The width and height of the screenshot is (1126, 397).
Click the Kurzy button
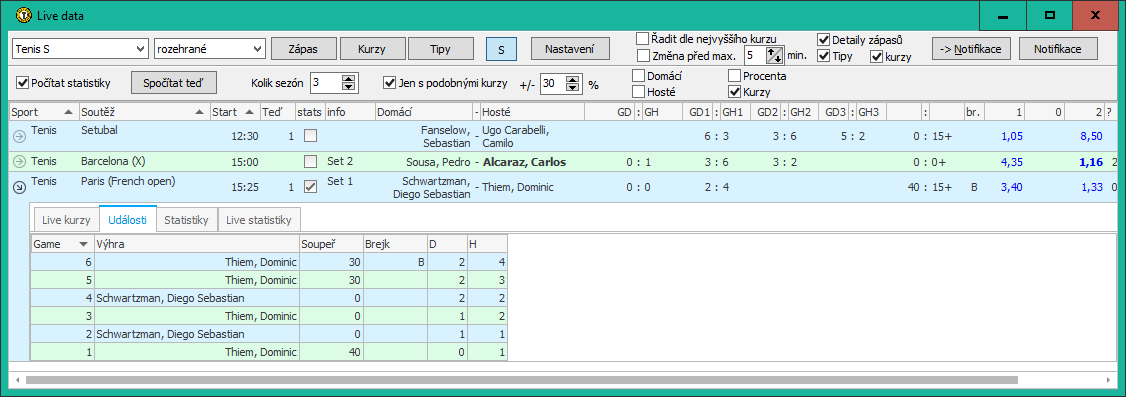click(372, 50)
